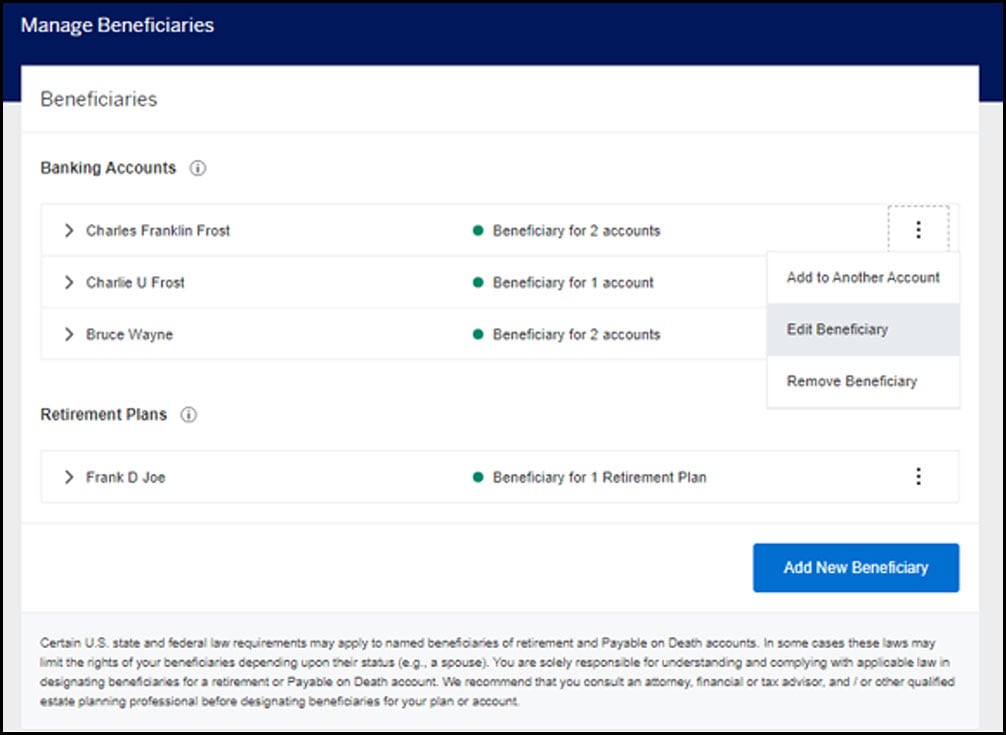This screenshot has width=1006, height=735.
Task: Select the Remove Beneficiary menu option
Action: coord(851,381)
